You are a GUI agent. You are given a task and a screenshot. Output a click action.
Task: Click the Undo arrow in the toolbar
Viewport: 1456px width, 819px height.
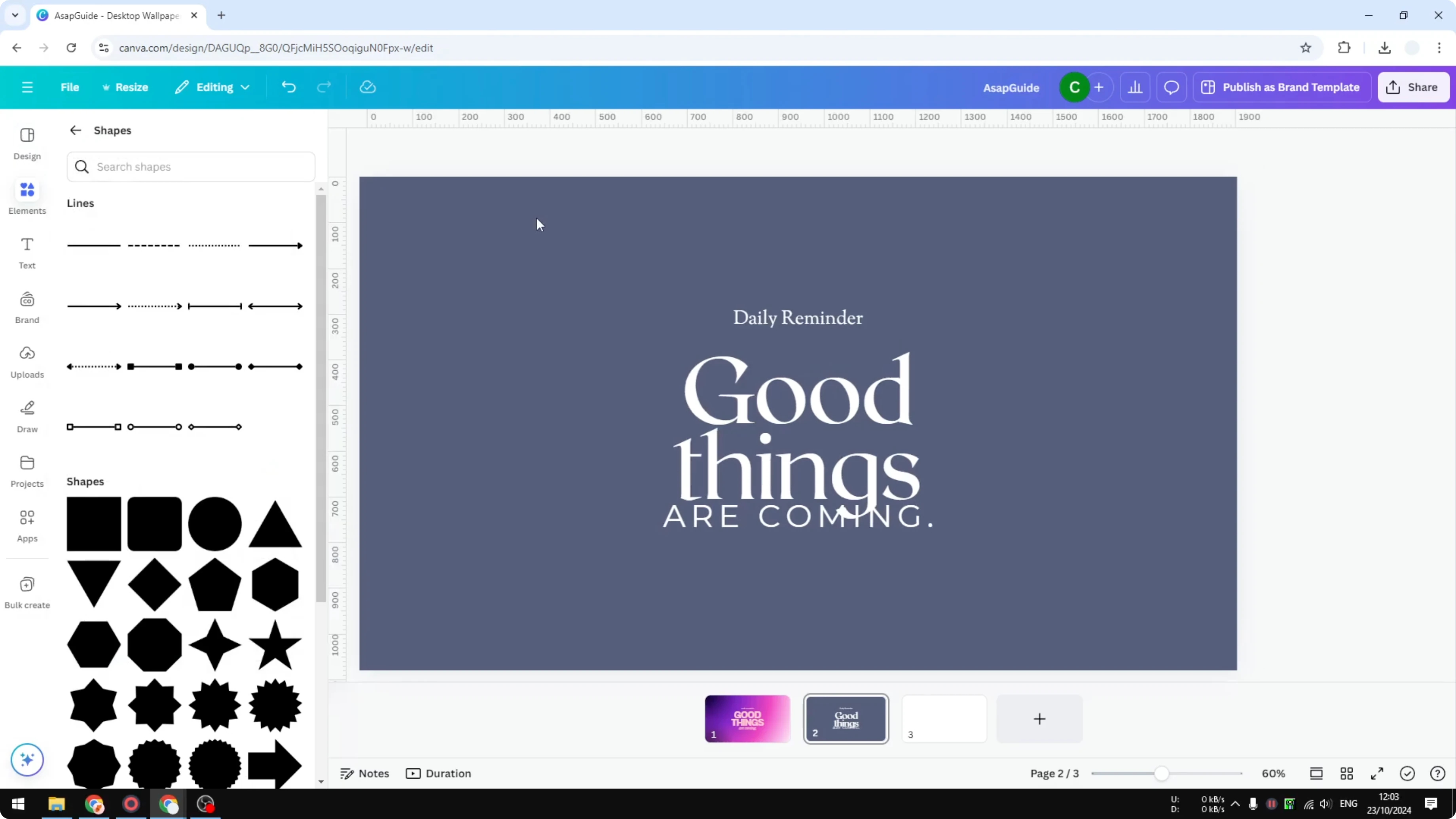288,87
